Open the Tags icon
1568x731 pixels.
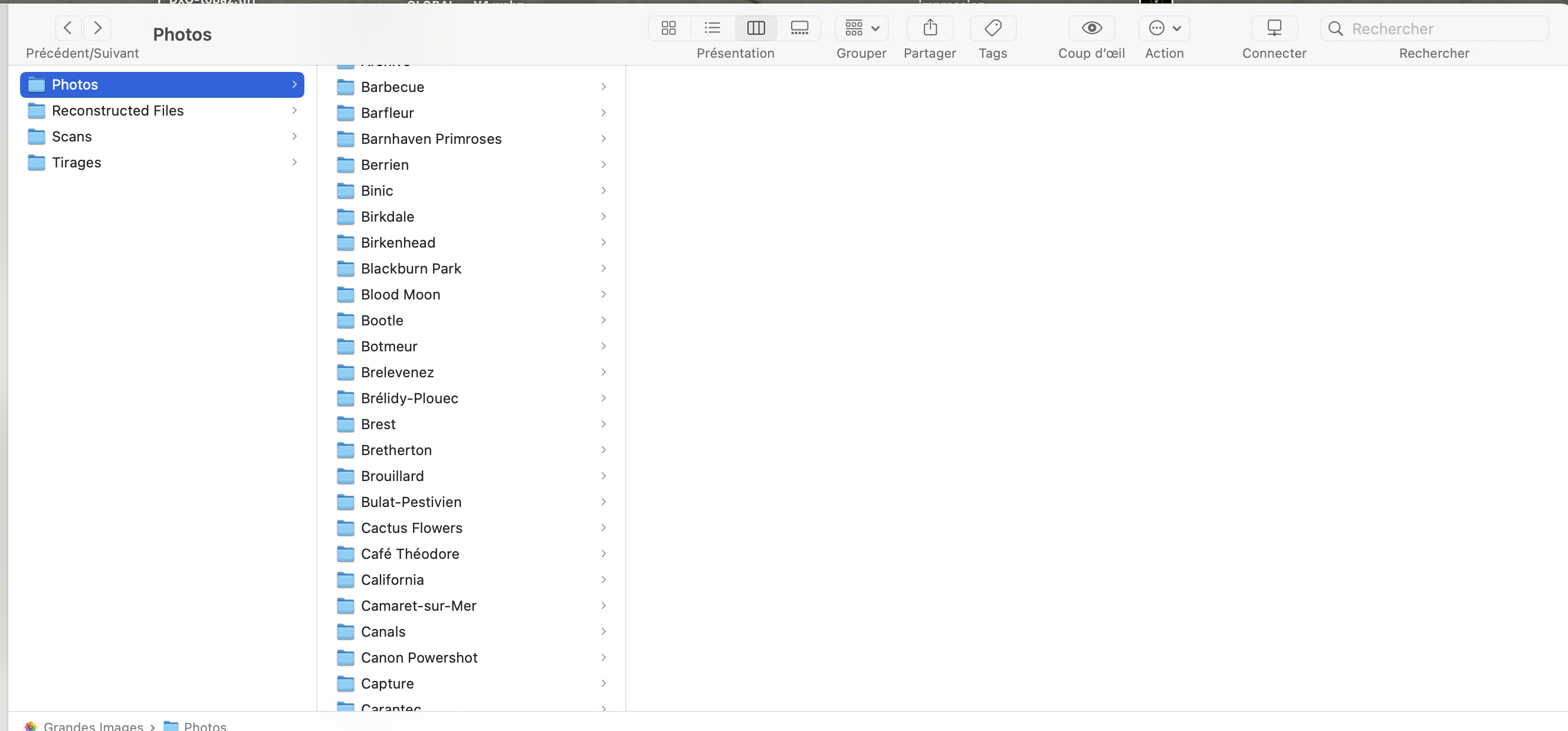pyautogui.click(x=993, y=28)
